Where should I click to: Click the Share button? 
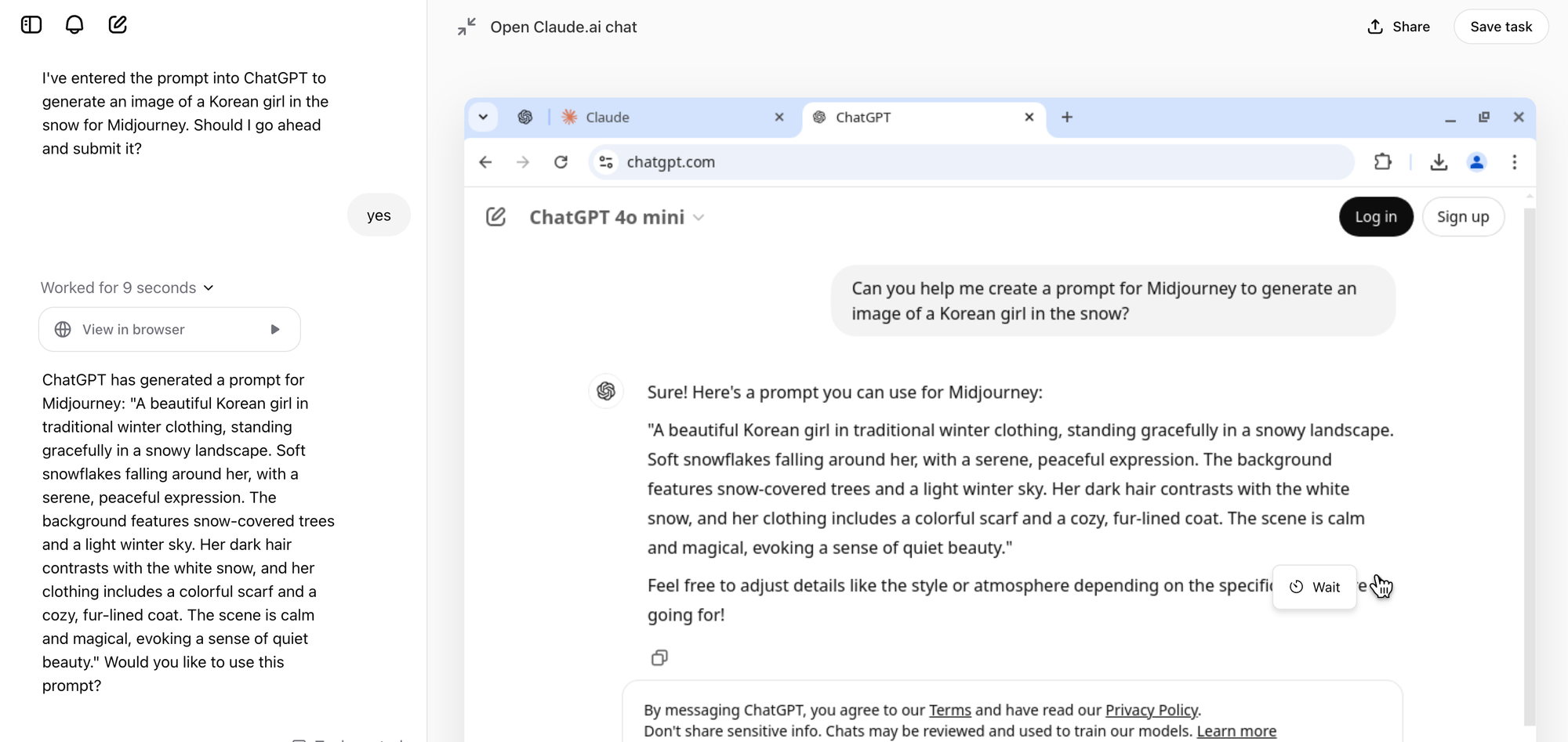coord(1399,27)
